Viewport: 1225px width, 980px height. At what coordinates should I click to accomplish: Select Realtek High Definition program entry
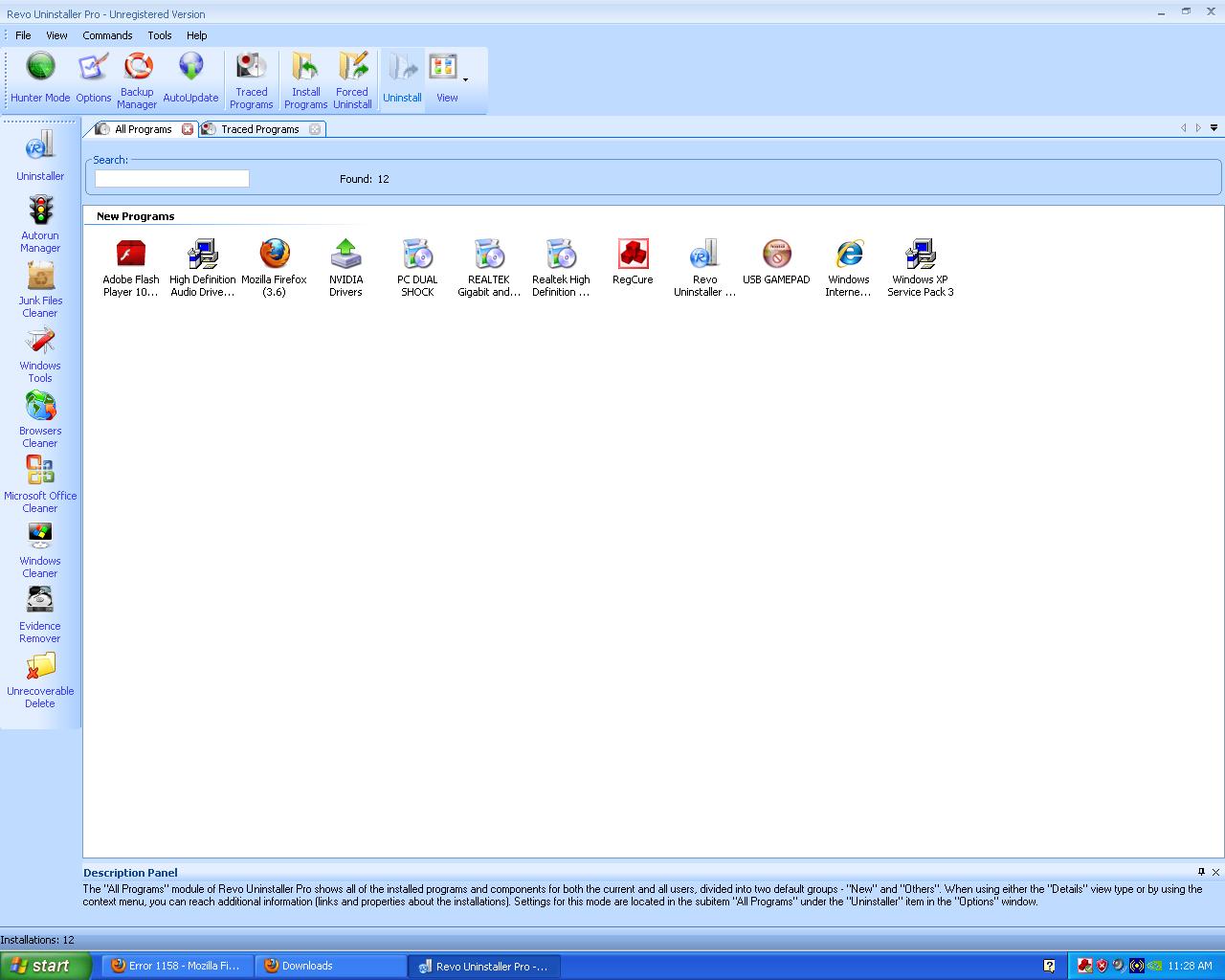click(561, 268)
